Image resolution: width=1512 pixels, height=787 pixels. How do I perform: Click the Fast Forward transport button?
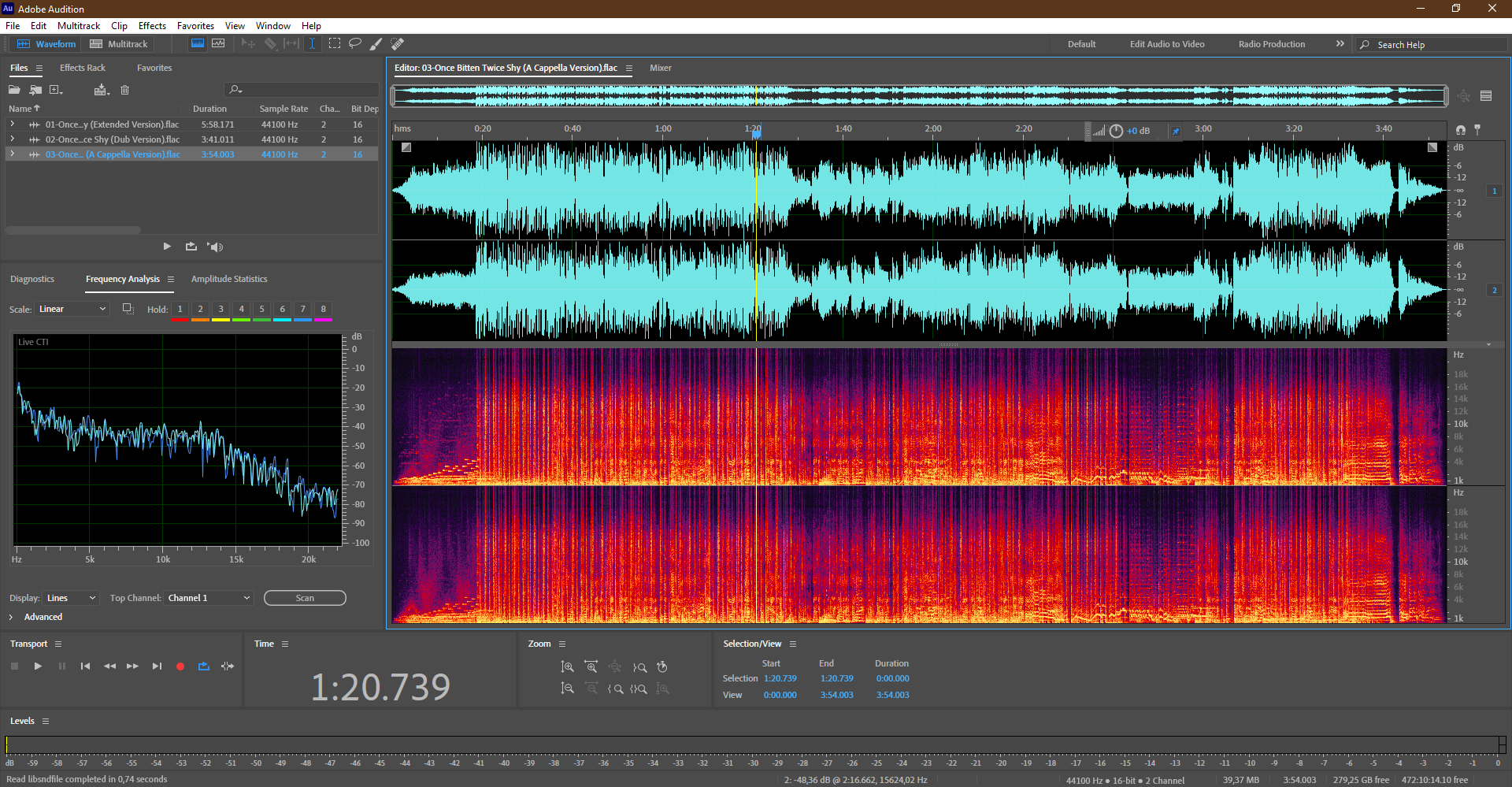tap(133, 666)
